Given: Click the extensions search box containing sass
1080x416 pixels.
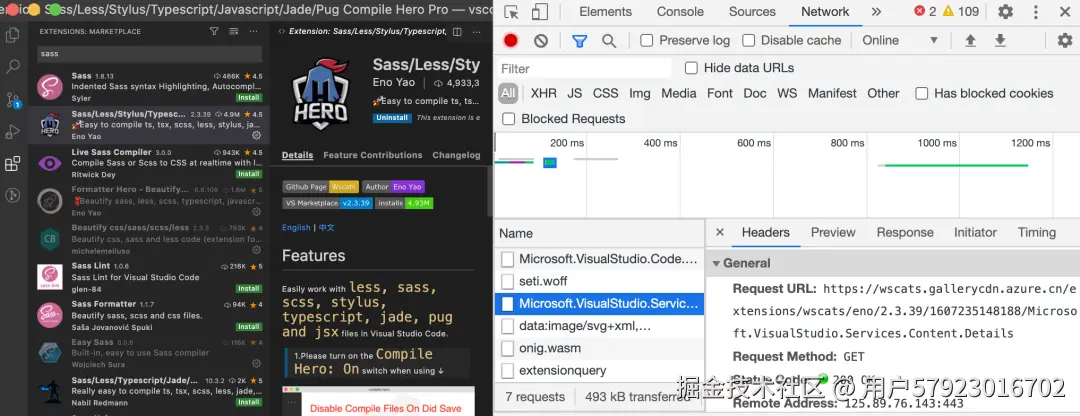Looking at the screenshot, I should (149, 54).
